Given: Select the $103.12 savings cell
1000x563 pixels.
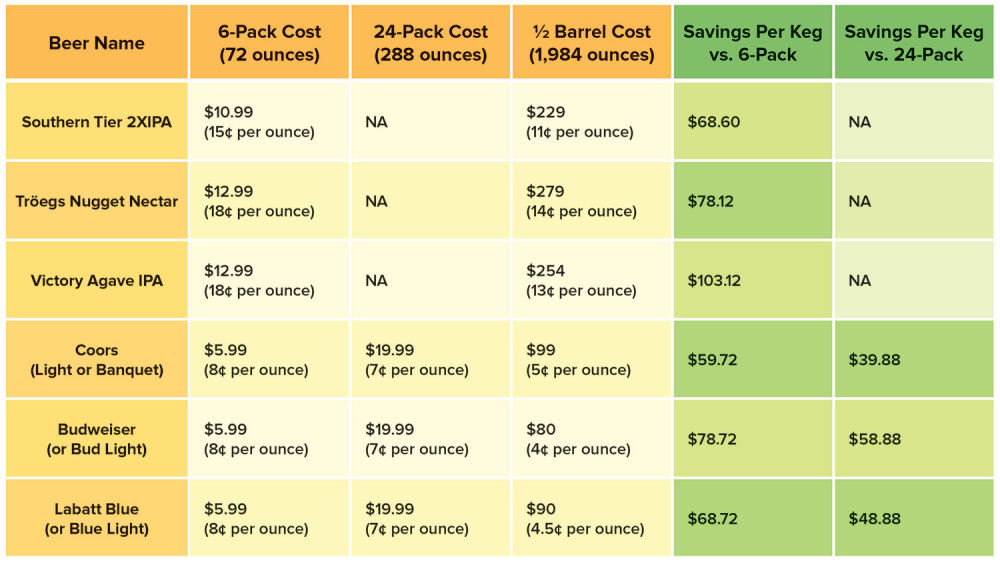Looking at the screenshot, I should (753, 280).
